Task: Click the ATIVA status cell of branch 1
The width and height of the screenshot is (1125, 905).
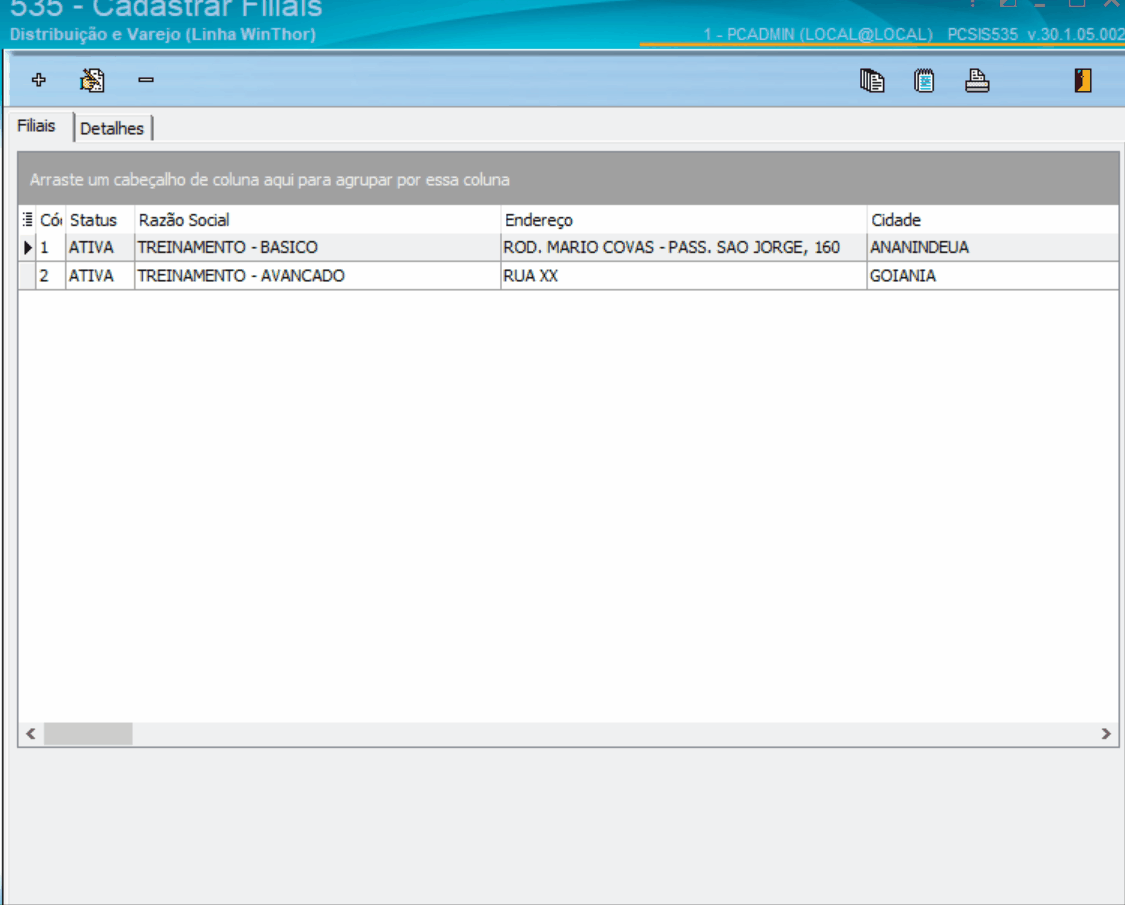Action: tap(100, 248)
